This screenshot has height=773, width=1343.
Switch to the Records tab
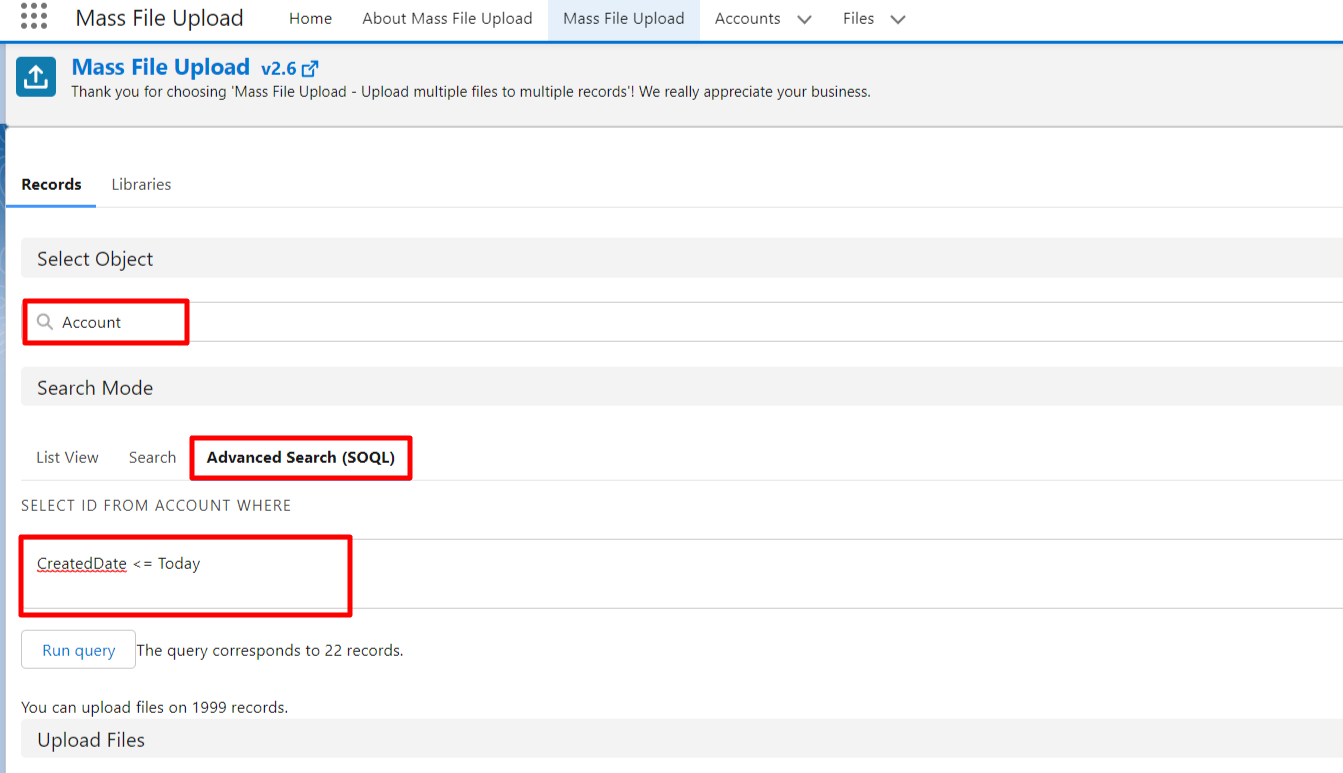pyautogui.click(x=51, y=184)
